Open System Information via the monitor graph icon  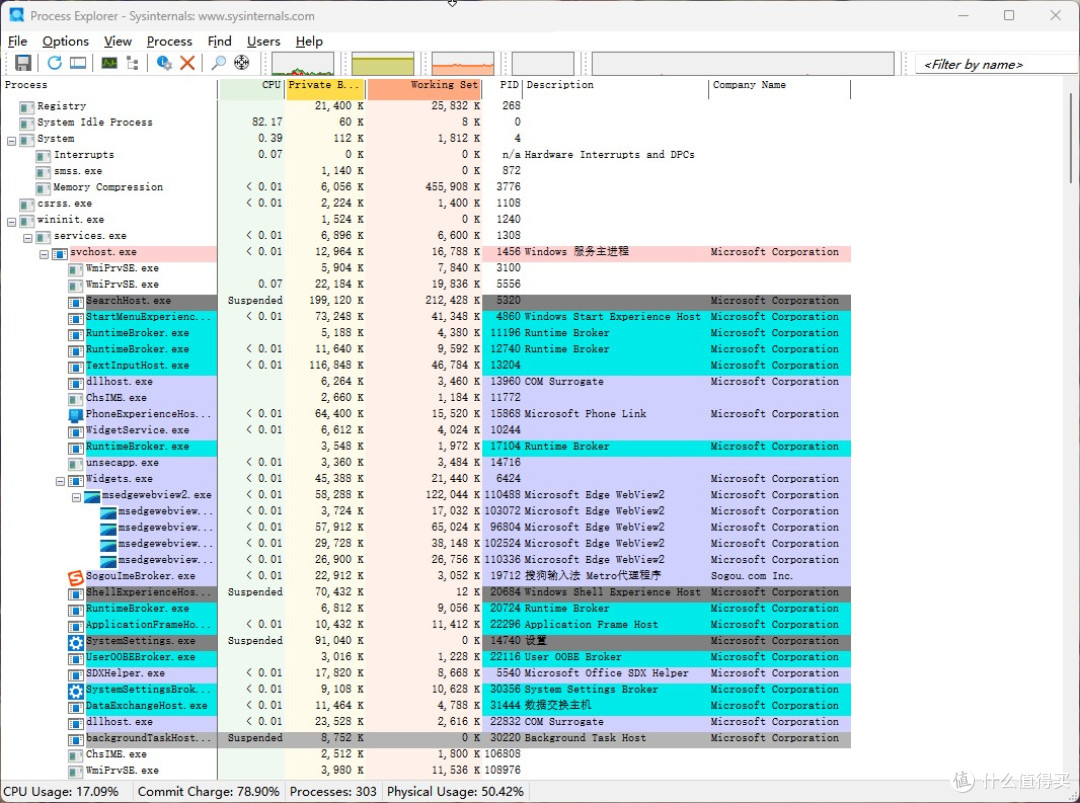109,63
